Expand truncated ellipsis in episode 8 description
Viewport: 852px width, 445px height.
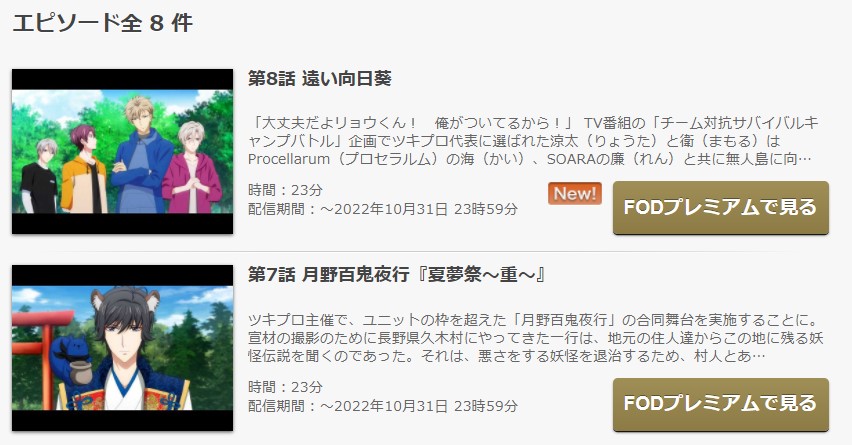(x=806, y=159)
